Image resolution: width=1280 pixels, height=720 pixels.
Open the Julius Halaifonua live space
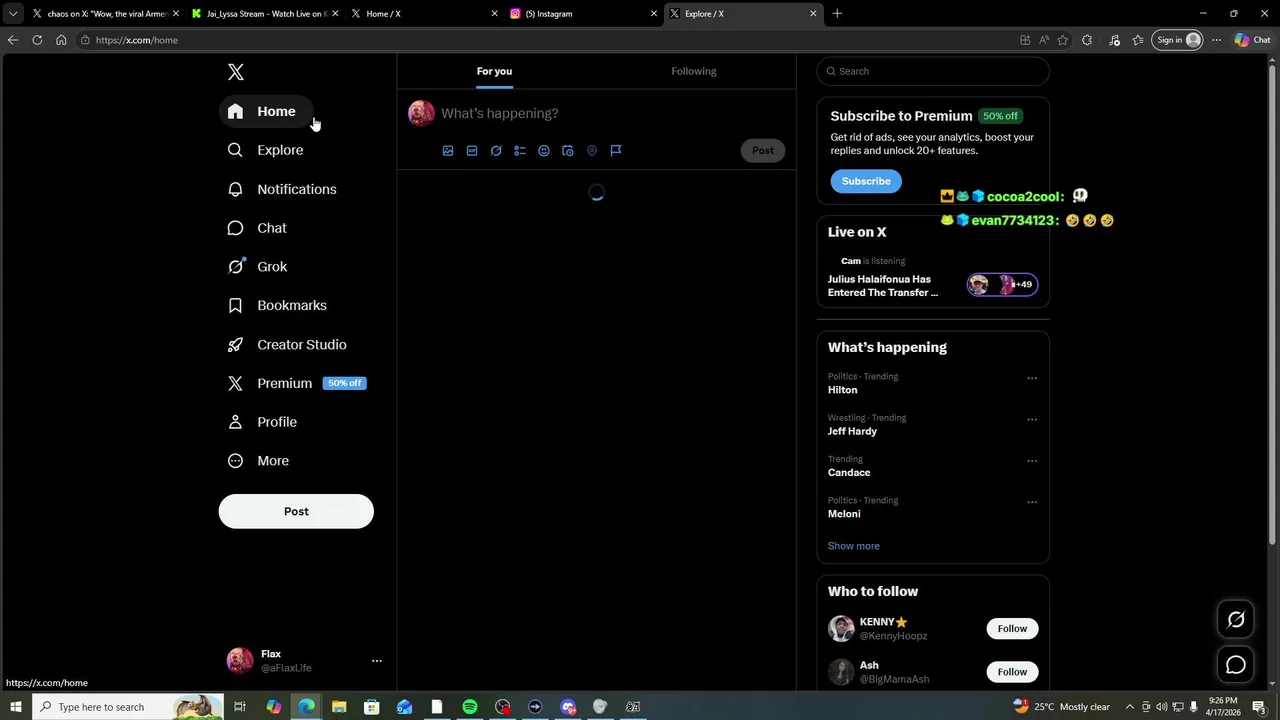[883, 286]
